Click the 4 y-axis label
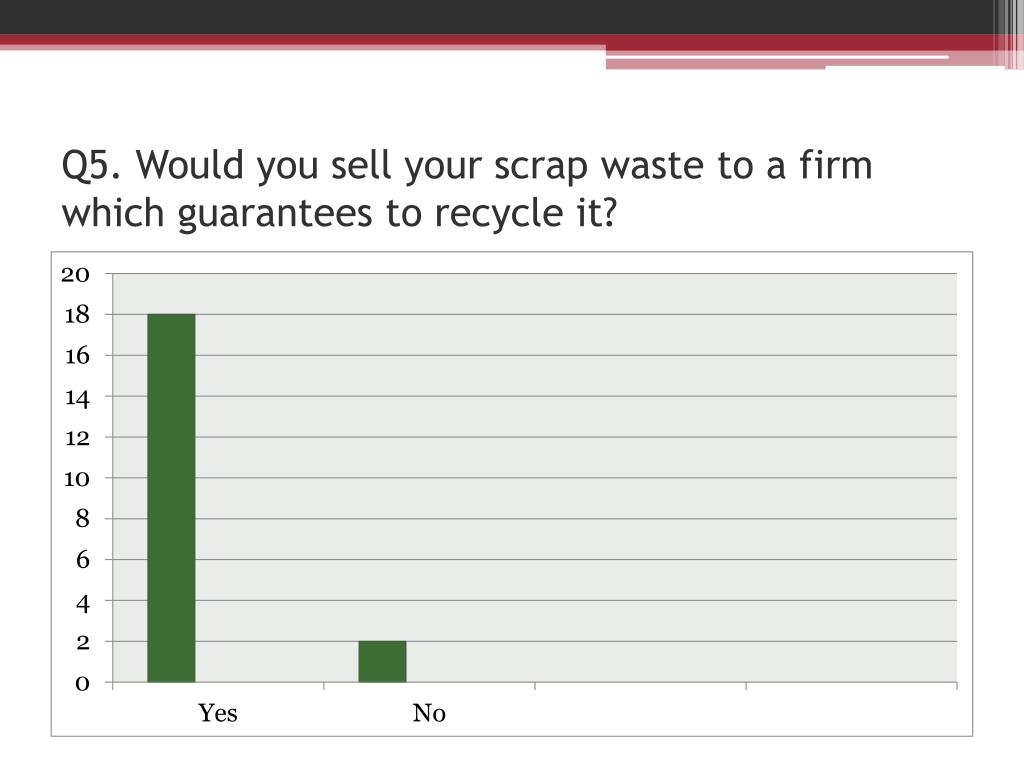This screenshot has width=1024, height=768. [82, 602]
